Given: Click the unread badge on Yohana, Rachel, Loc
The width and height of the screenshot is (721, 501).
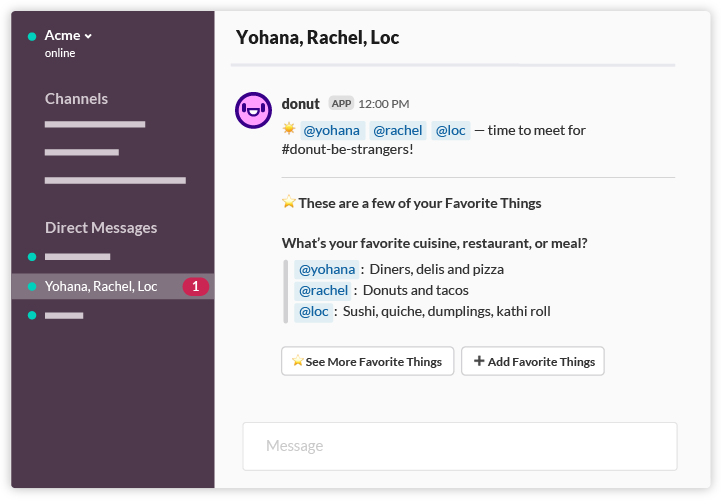Looking at the screenshot, I should pos(196,287).
